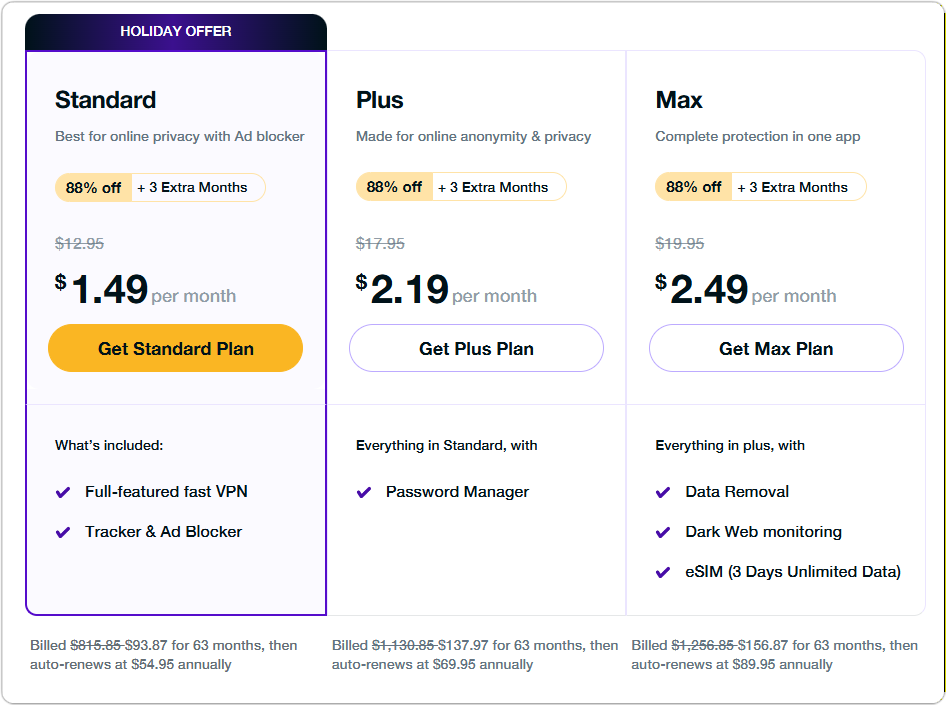Click checkmark beside Data Removal
The height and width of the screenshot is (705, 946).
pyautogui.click(x=663, y=492)
